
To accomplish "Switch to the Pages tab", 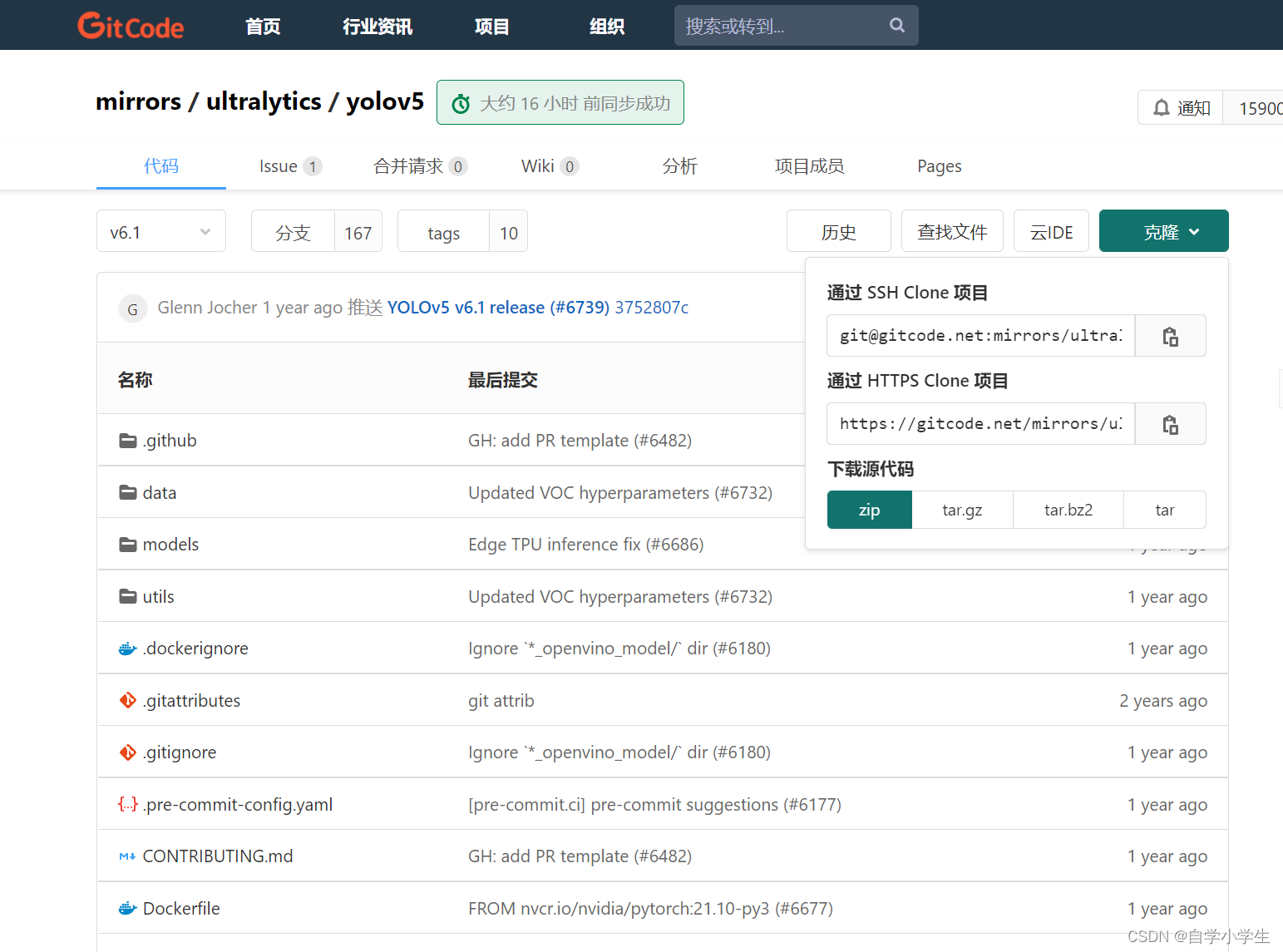I will click(939, 166).
